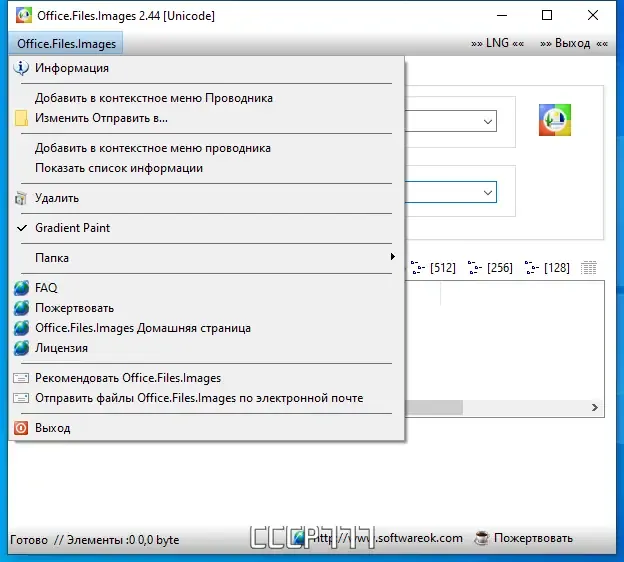The width and height of the screenshot is (624, 562).
Task: Open the FAQ entry
Action: click(206, 288)
